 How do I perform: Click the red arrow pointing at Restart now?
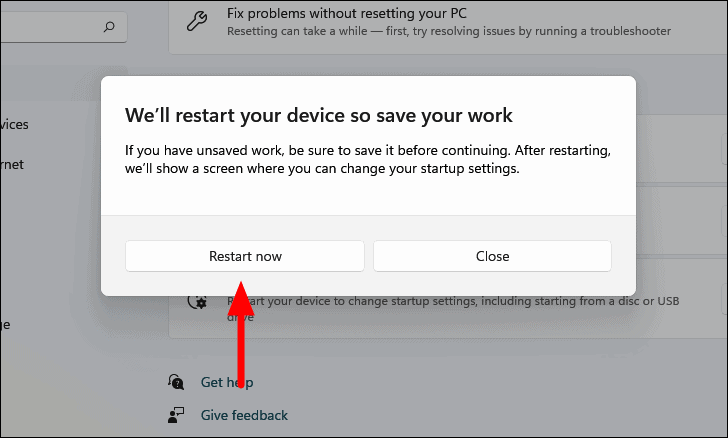point(241,334)
